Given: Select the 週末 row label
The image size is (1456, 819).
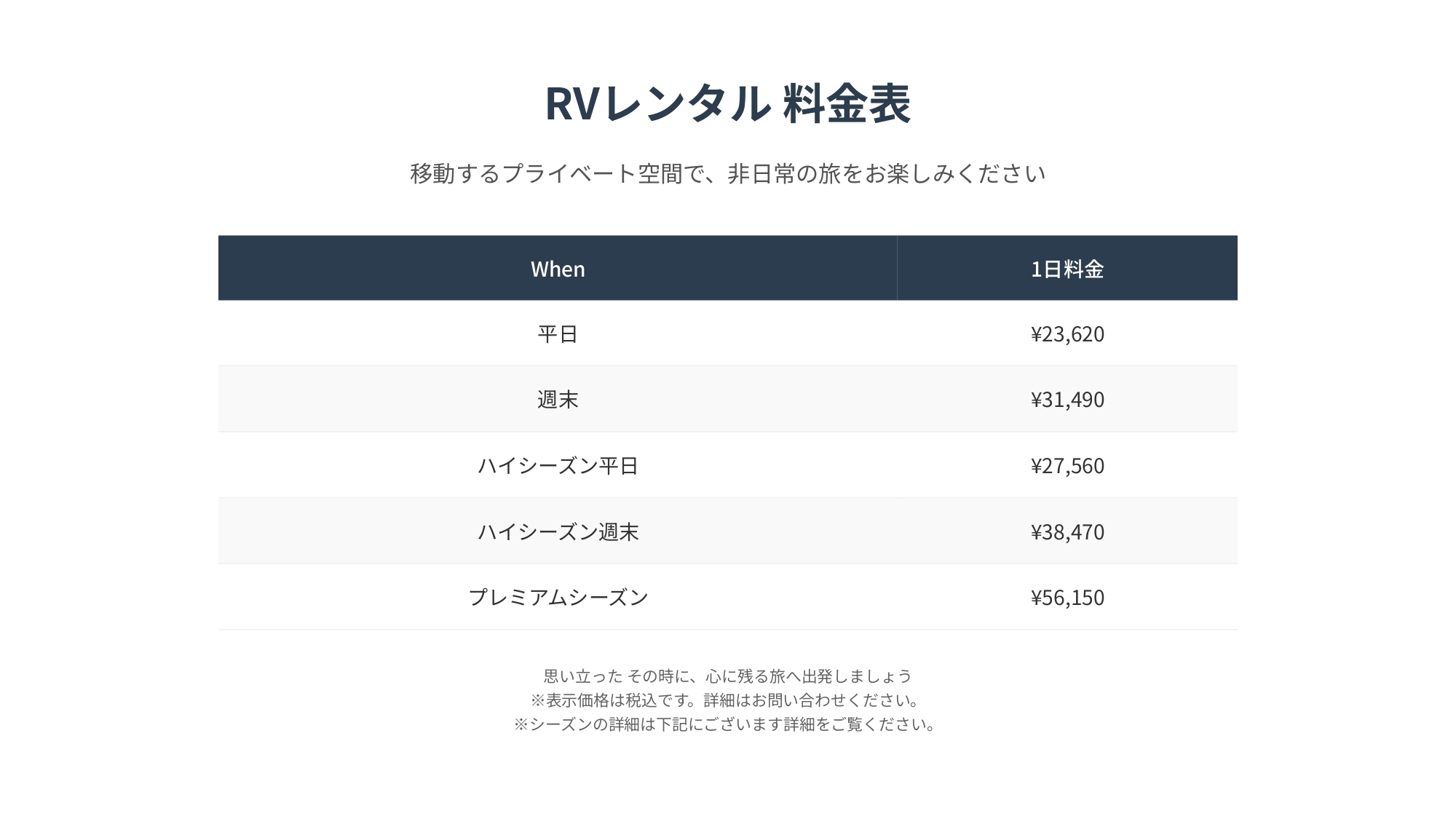Looking at the screenshot, I should point(558,400).
